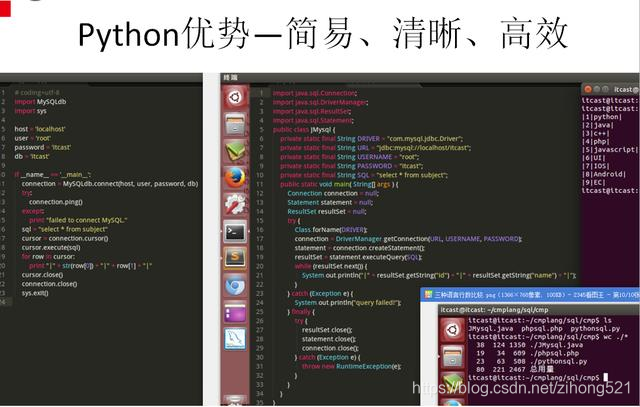Click the password 'itcast' Python line
The width and height of the screenshot is (640, 407).
(42, 147)
